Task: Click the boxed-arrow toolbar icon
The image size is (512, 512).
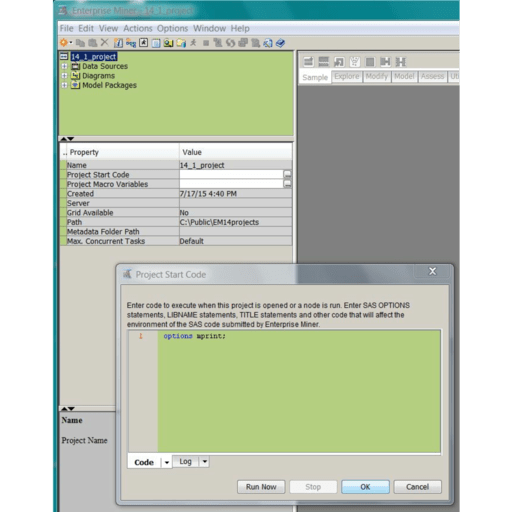Action: coord(144,43)
